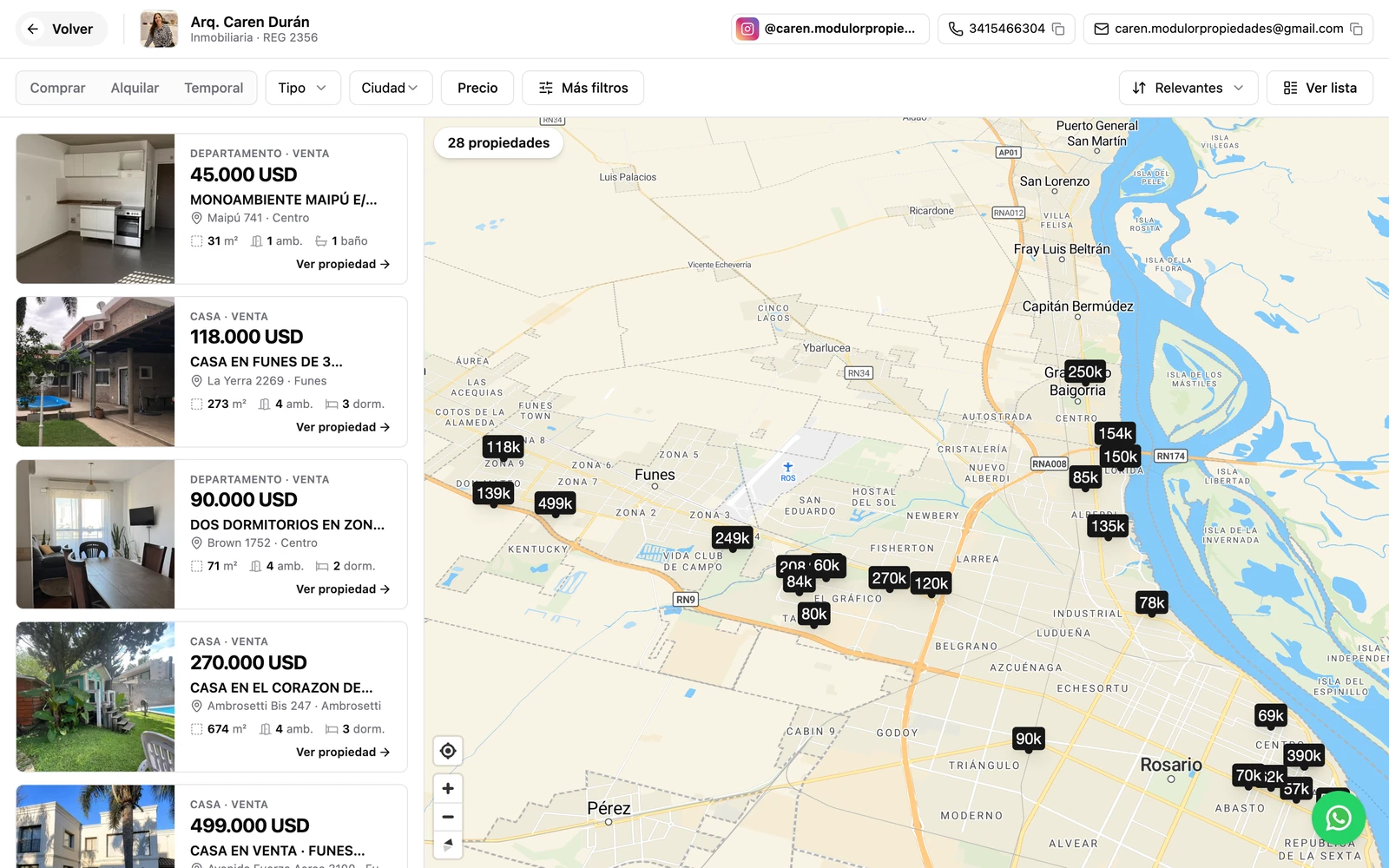1389x868 pixels.
Task: Ver propiedad for Ambrosetti Bis 247 house
Action: (x=343, y=752)
